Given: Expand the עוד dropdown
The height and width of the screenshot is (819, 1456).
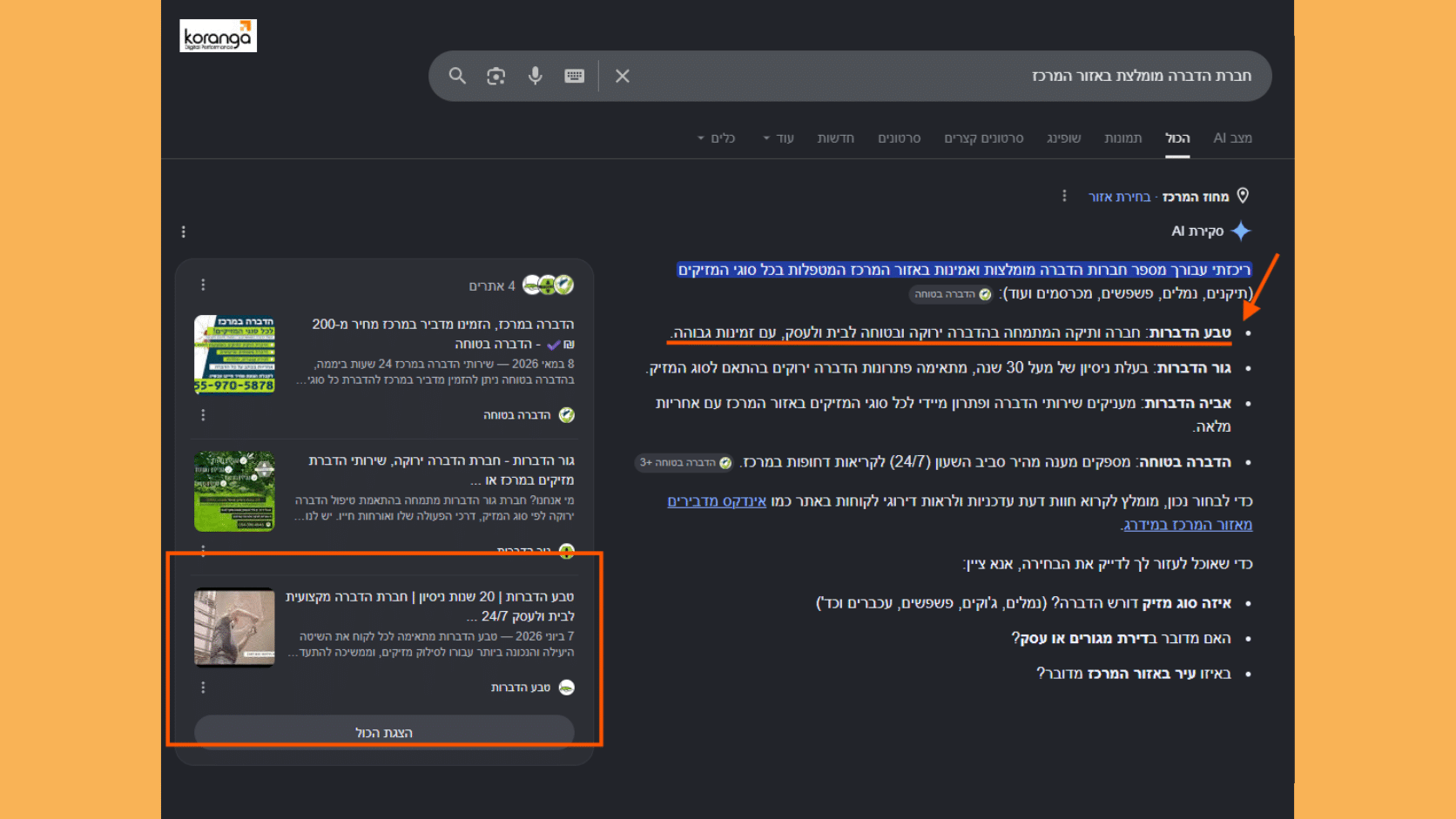Looking at the screenshot, I should [x=779, y=138].
